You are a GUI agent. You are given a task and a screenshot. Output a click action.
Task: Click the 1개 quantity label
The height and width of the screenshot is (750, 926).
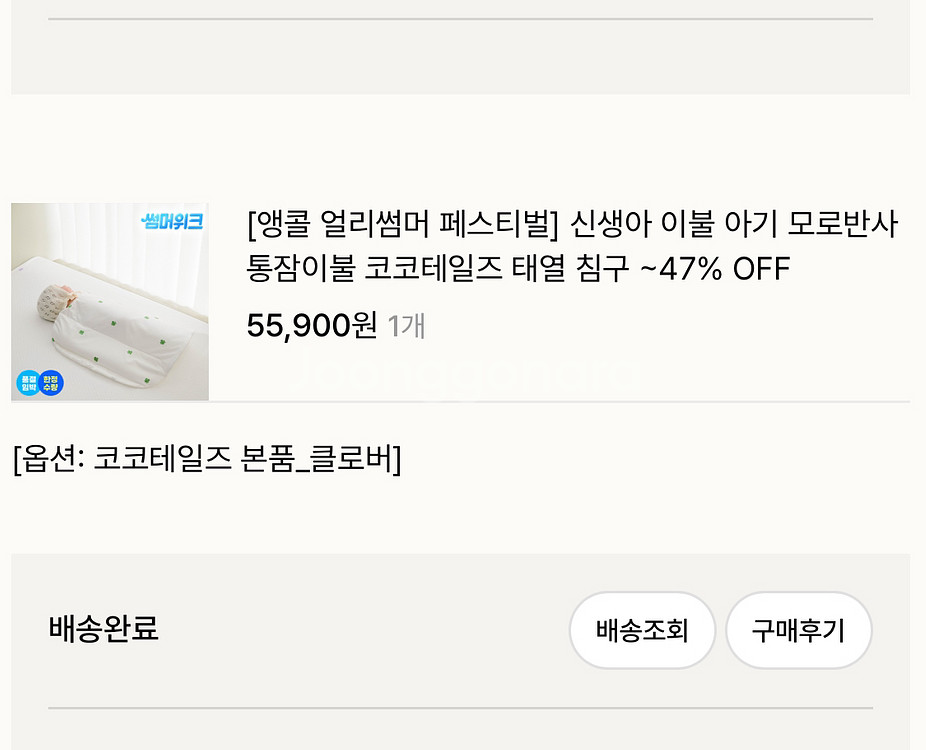(x=406, y=326)
